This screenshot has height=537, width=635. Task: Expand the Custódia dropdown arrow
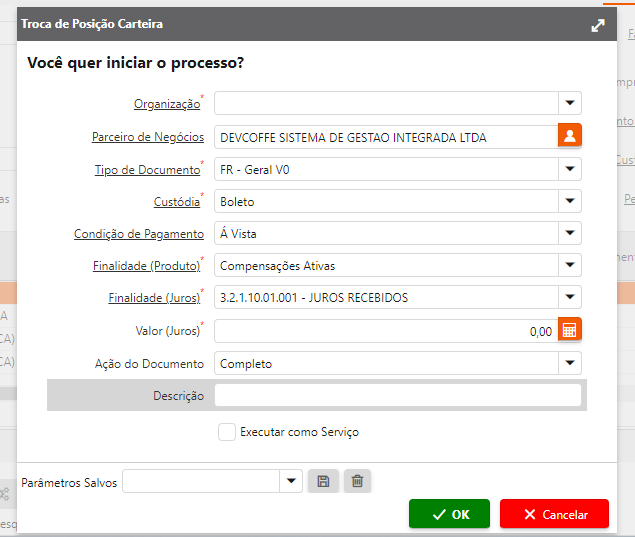[x=570, y=202]
